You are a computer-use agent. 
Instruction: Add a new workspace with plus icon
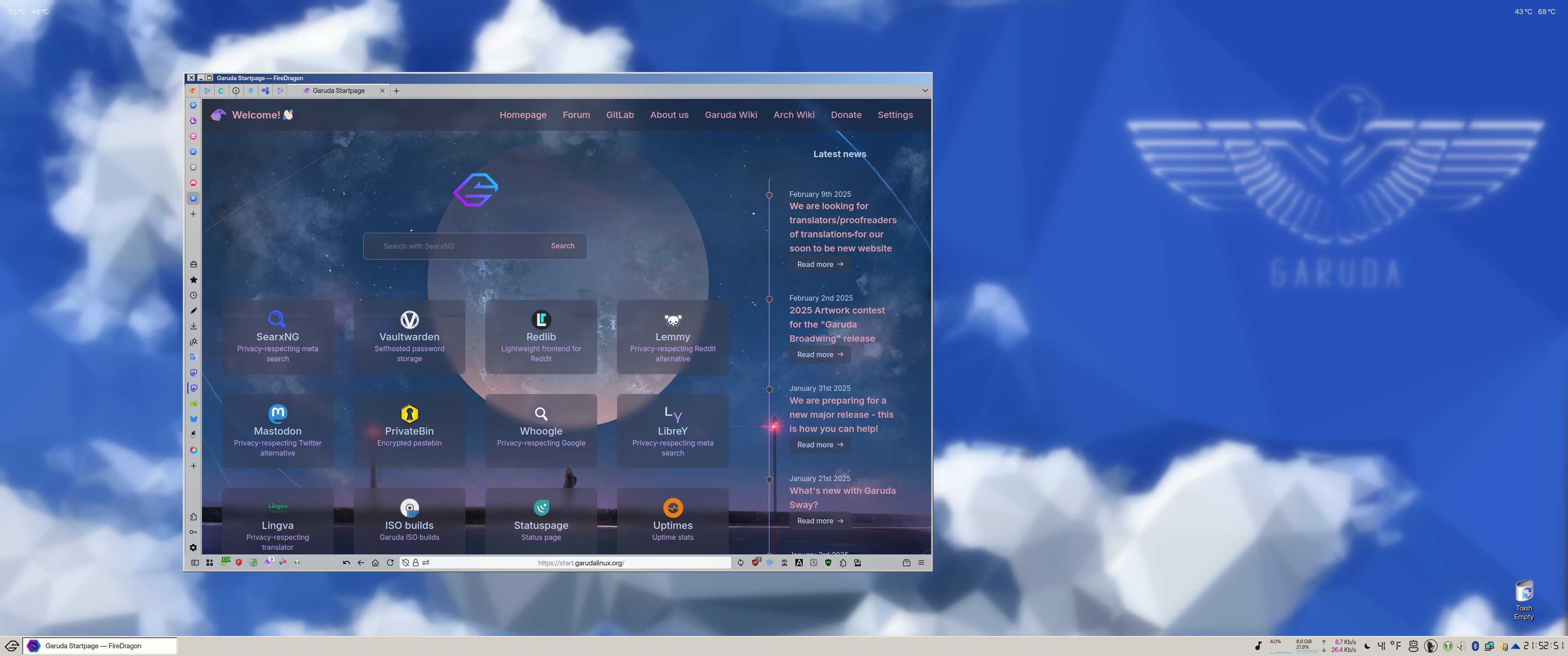[x=194, y=214]
